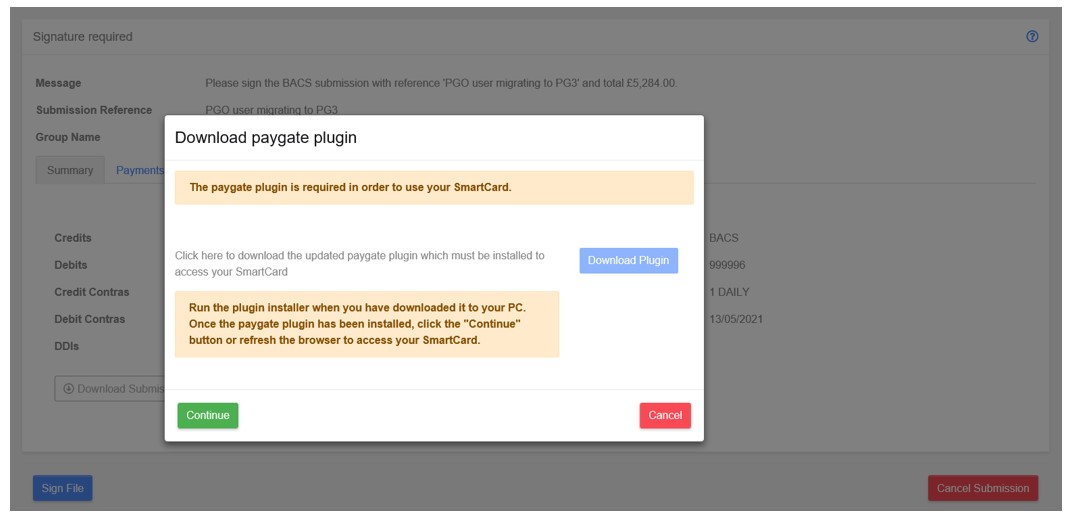
Task: Select the BACS submission message text
Action: click(441, 83)
